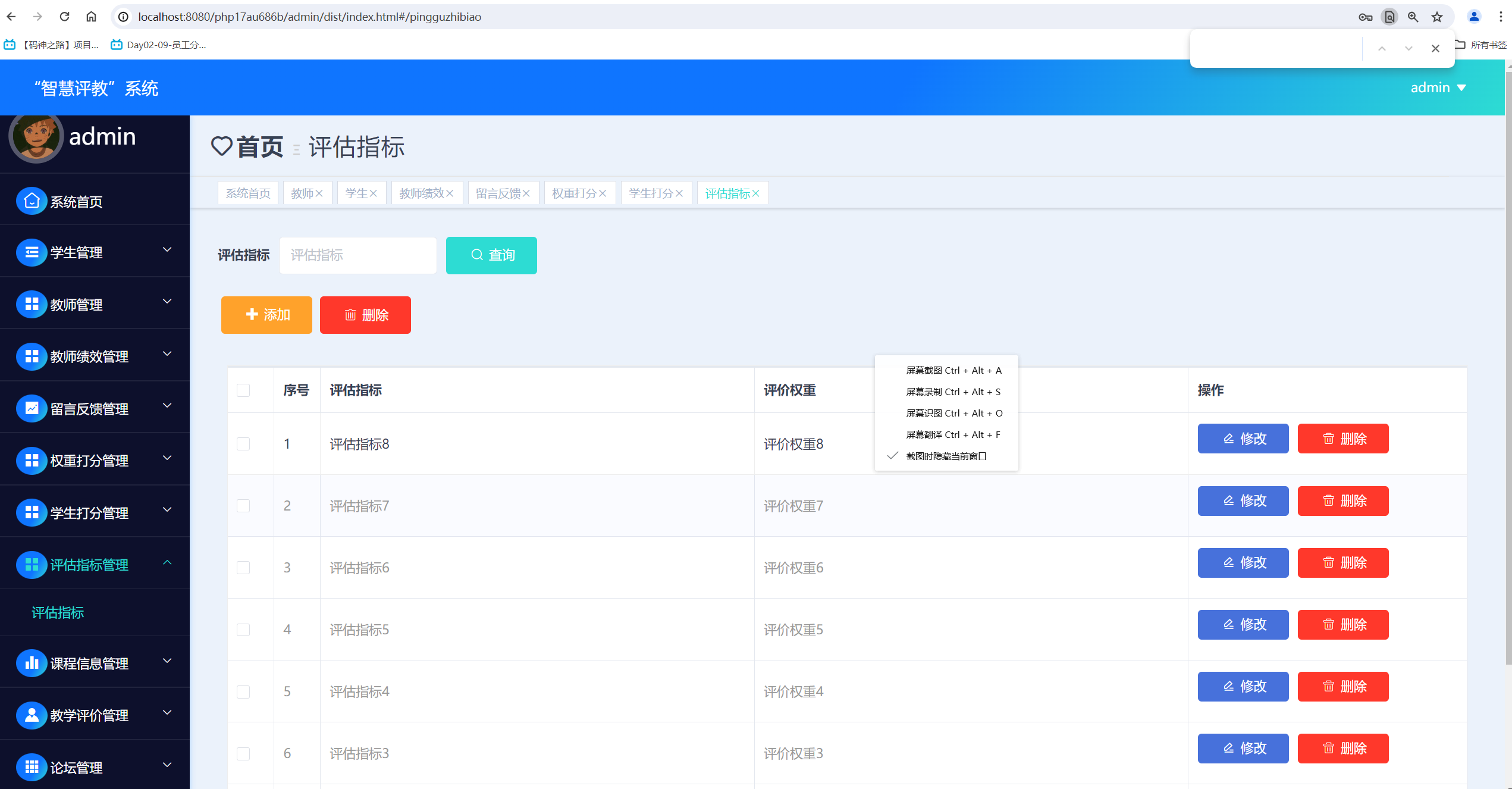Click the heart icon beside 首页

tap(222, 146)
